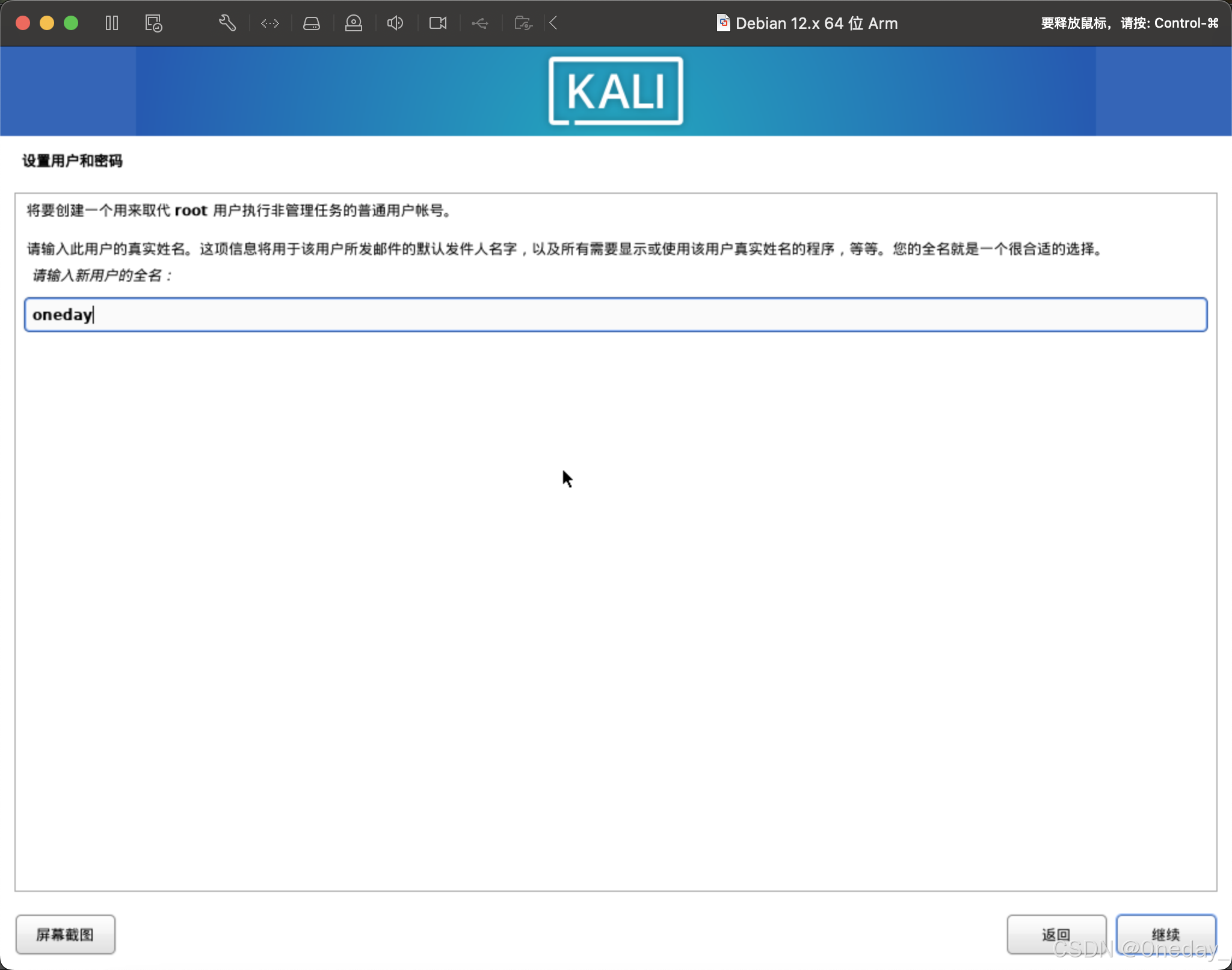Open hard disk settings icon

click(x=312, y=23)
